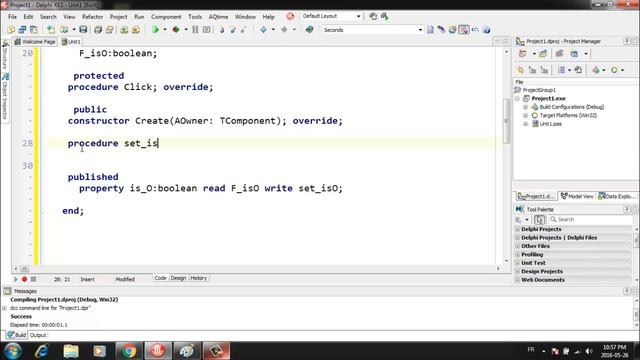
Task: Select Unit1.pas in the project tree
Action: [x=551, y=124]
